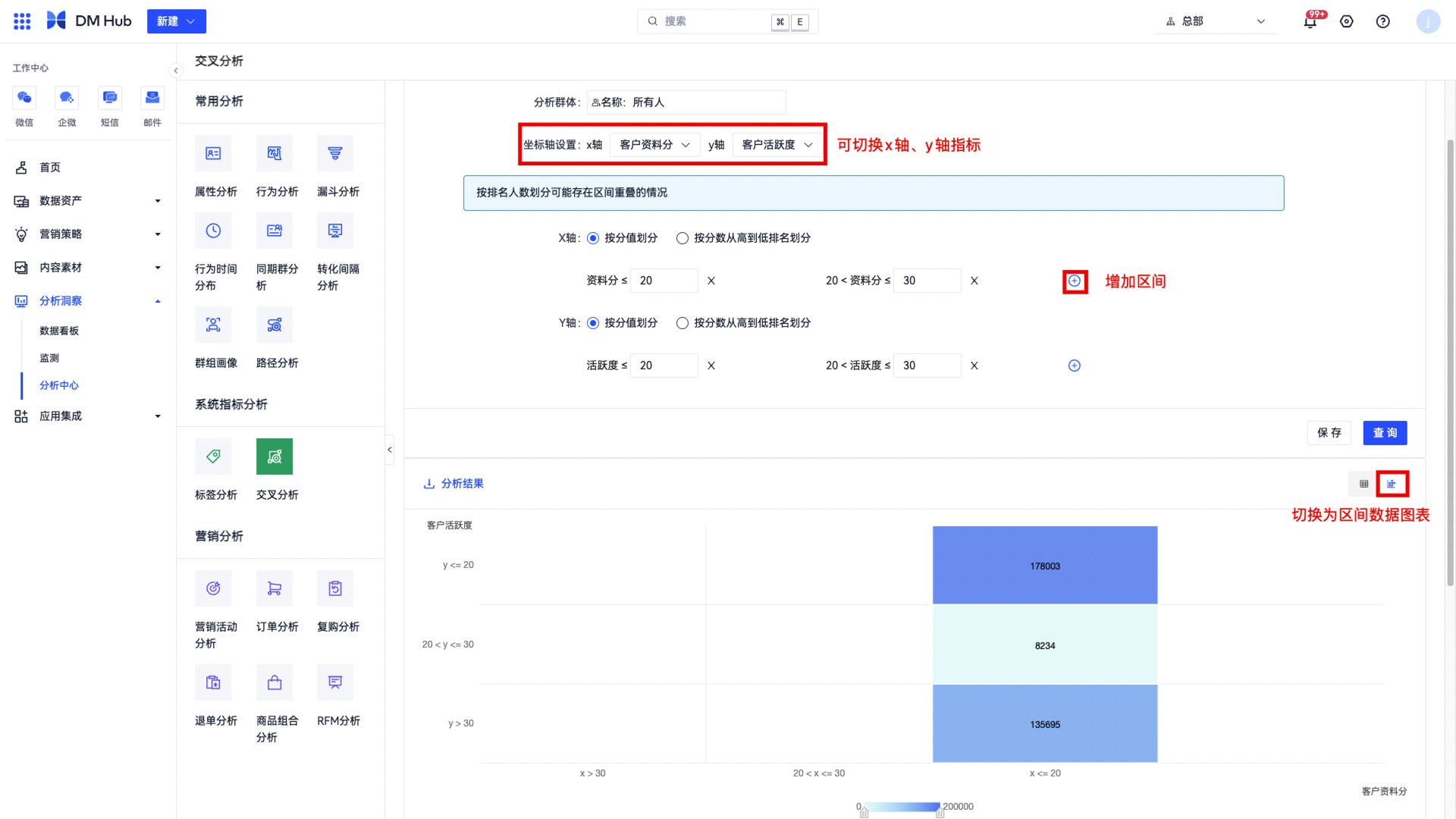
Task: Add an X-axis interval with plus icon
Action: coord(1075,281)
